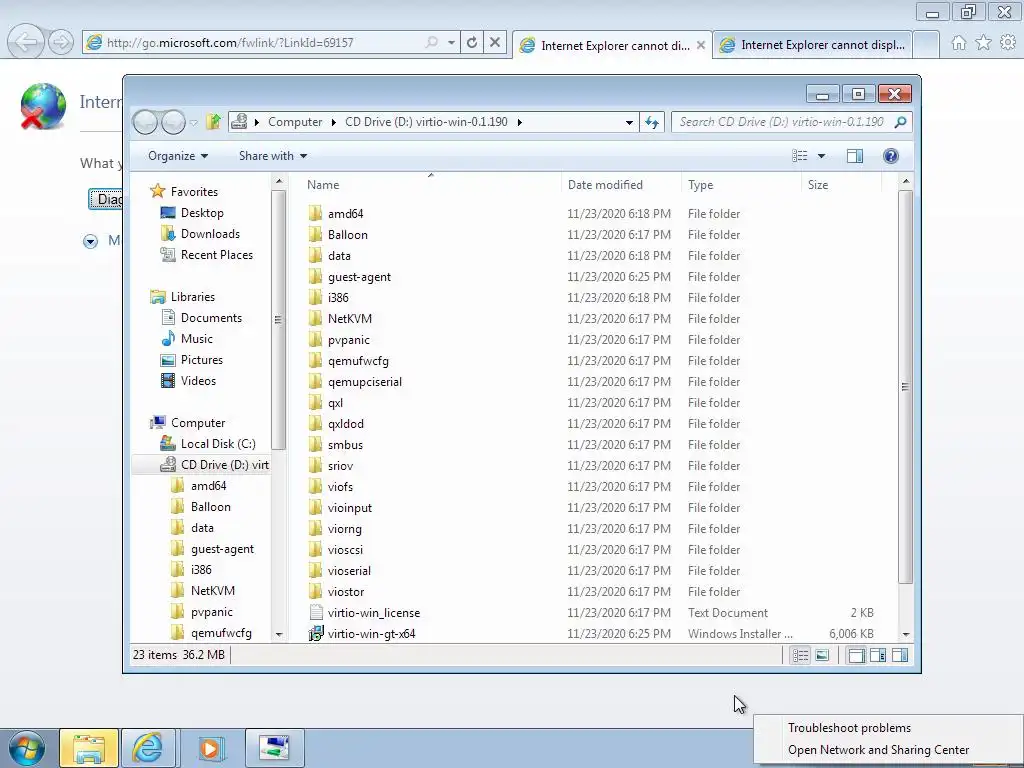The width and height of the screenshot is (1024, 768).
Task: Click recent pages dropdown beside Explorer nav buttons
Action: pyautogui.click(x=193, y=122)
